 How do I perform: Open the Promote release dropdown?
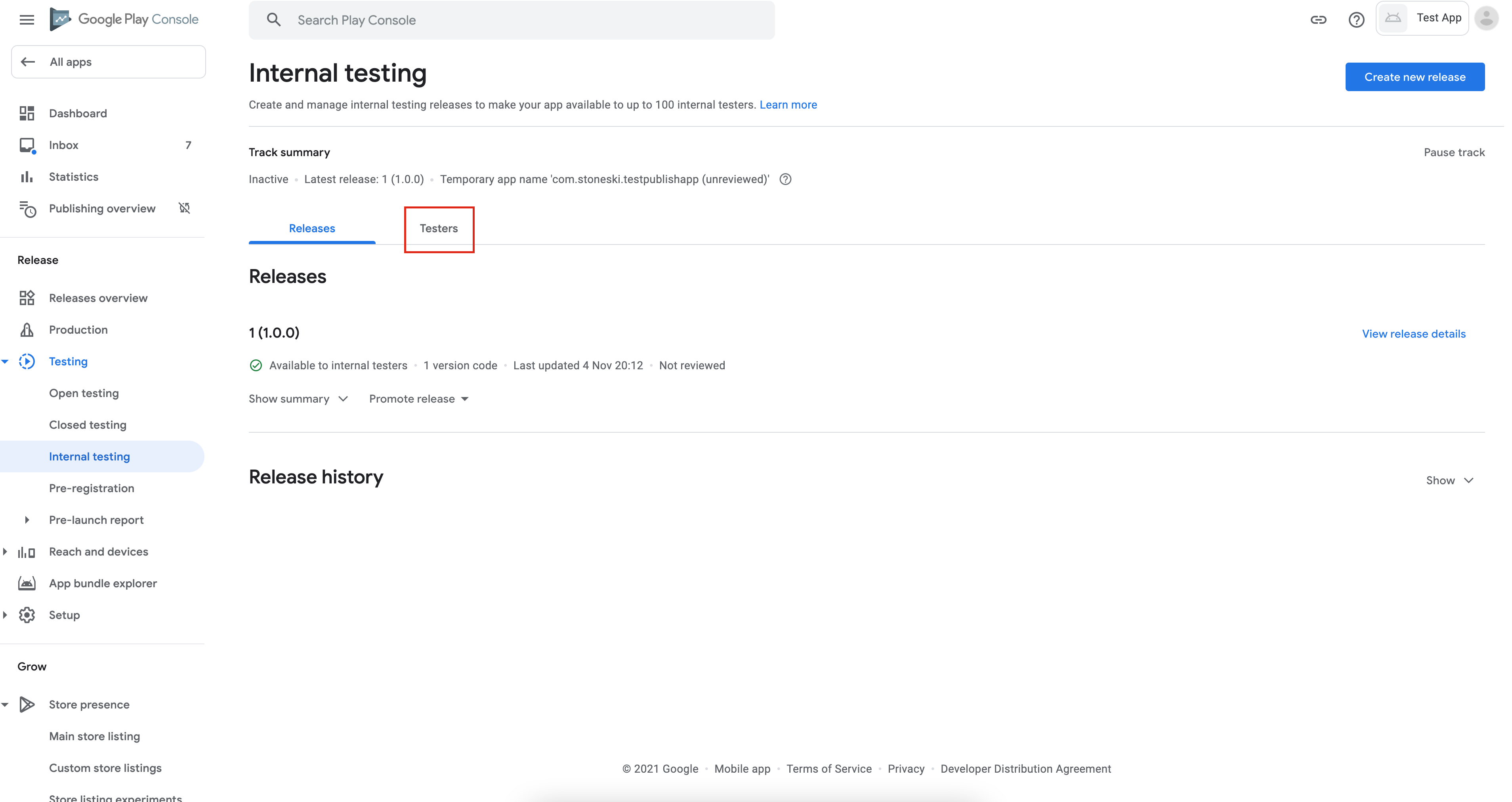tap(419, 399)
